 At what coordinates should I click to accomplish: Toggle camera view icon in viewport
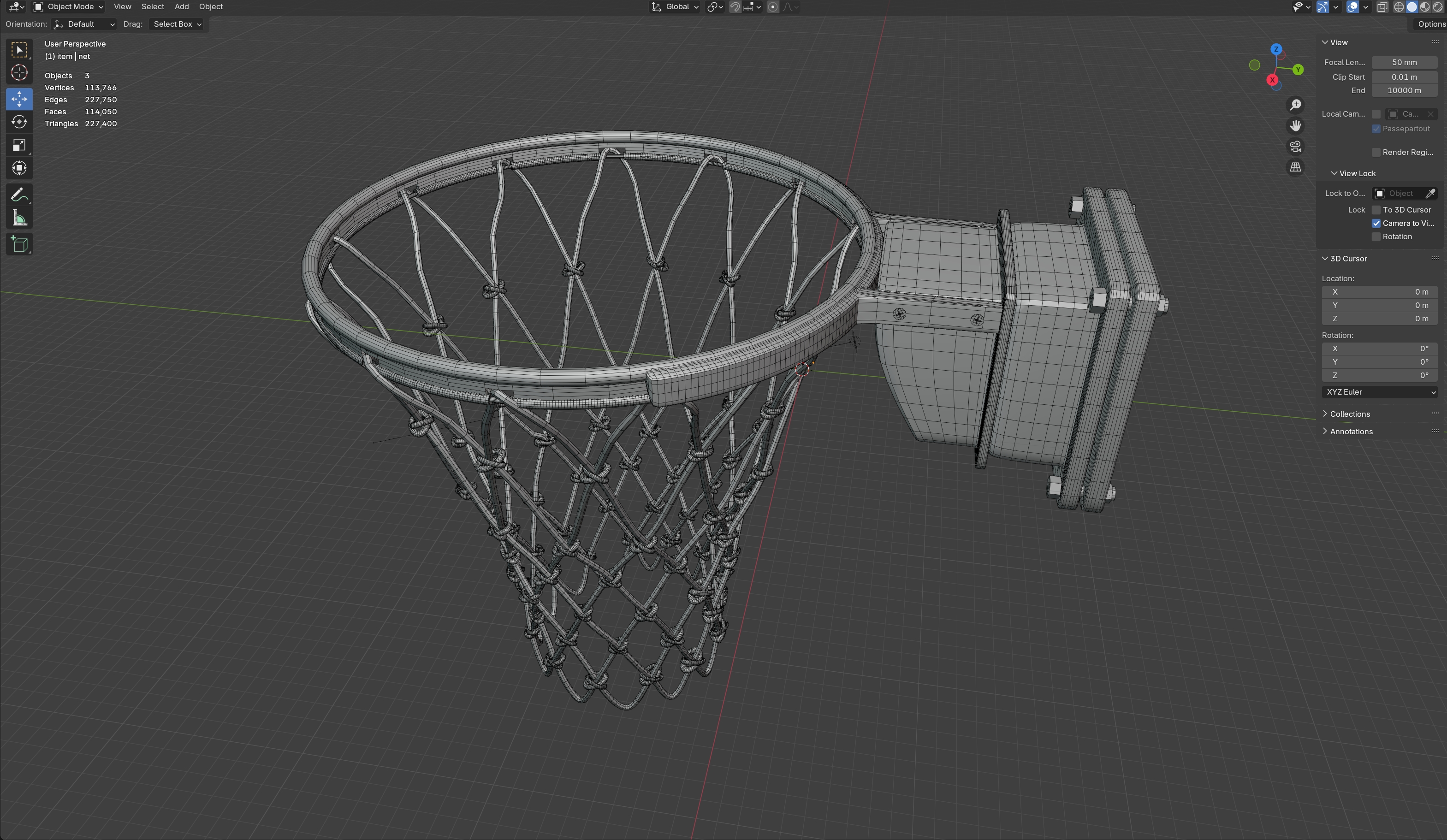tap(1295, 147)
